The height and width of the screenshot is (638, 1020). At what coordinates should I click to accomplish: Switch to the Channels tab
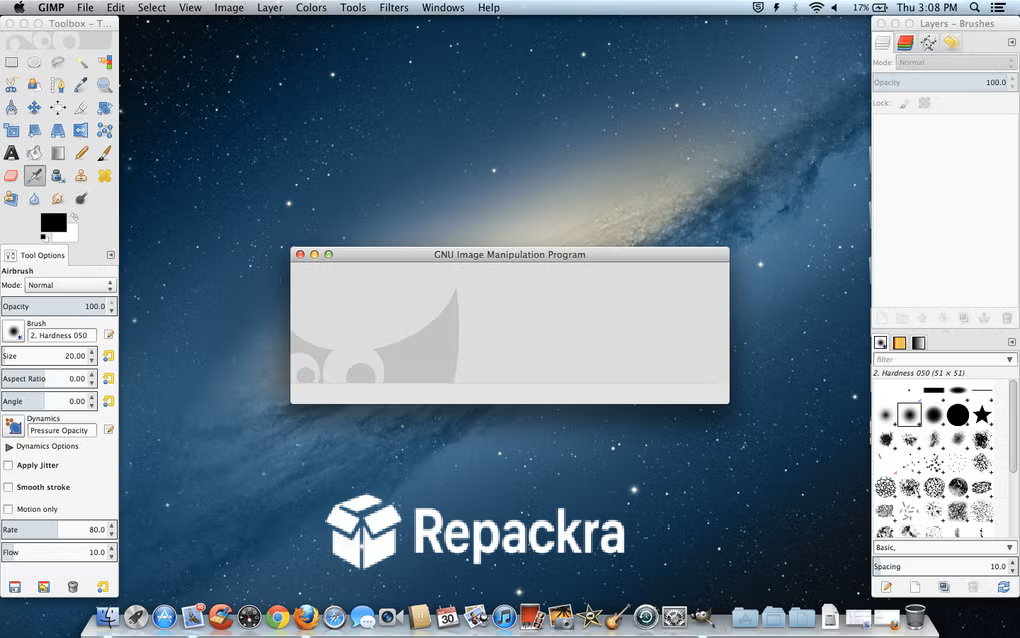[905, 43]
